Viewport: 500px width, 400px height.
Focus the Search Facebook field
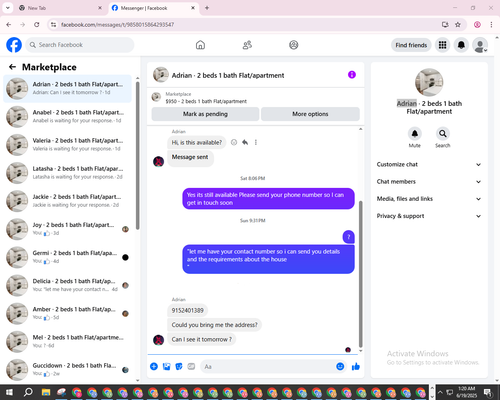pos(80,45)
